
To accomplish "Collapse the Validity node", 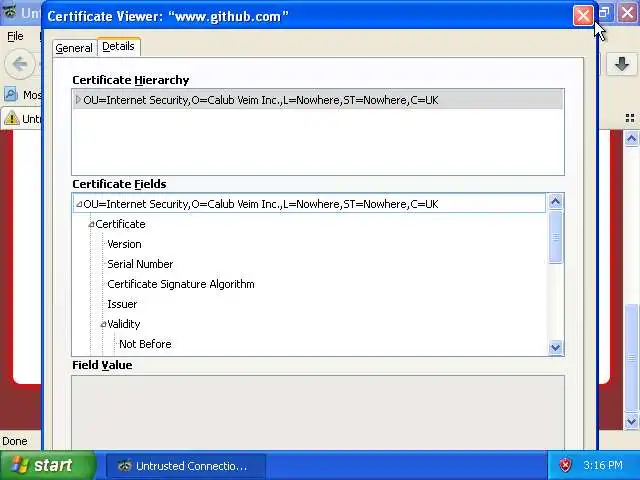I will tap(103, 324).
